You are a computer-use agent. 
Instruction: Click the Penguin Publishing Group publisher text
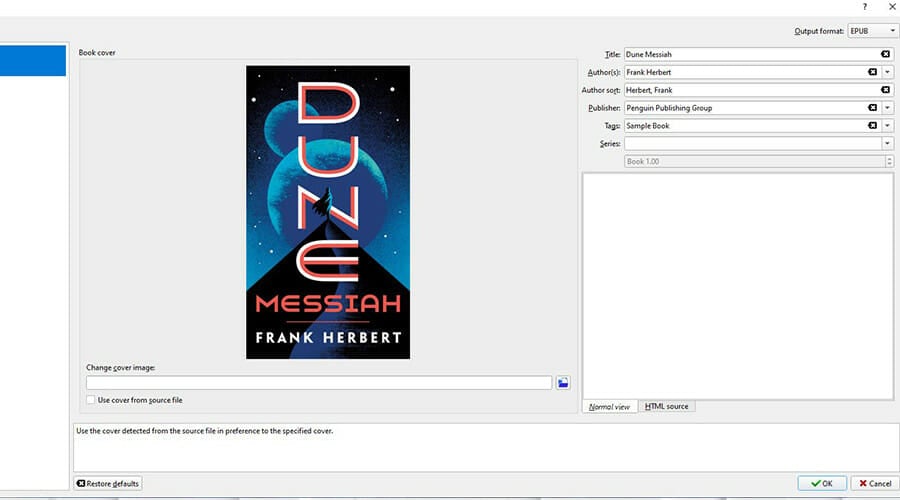pyautogui.click(x=669, y=107)
